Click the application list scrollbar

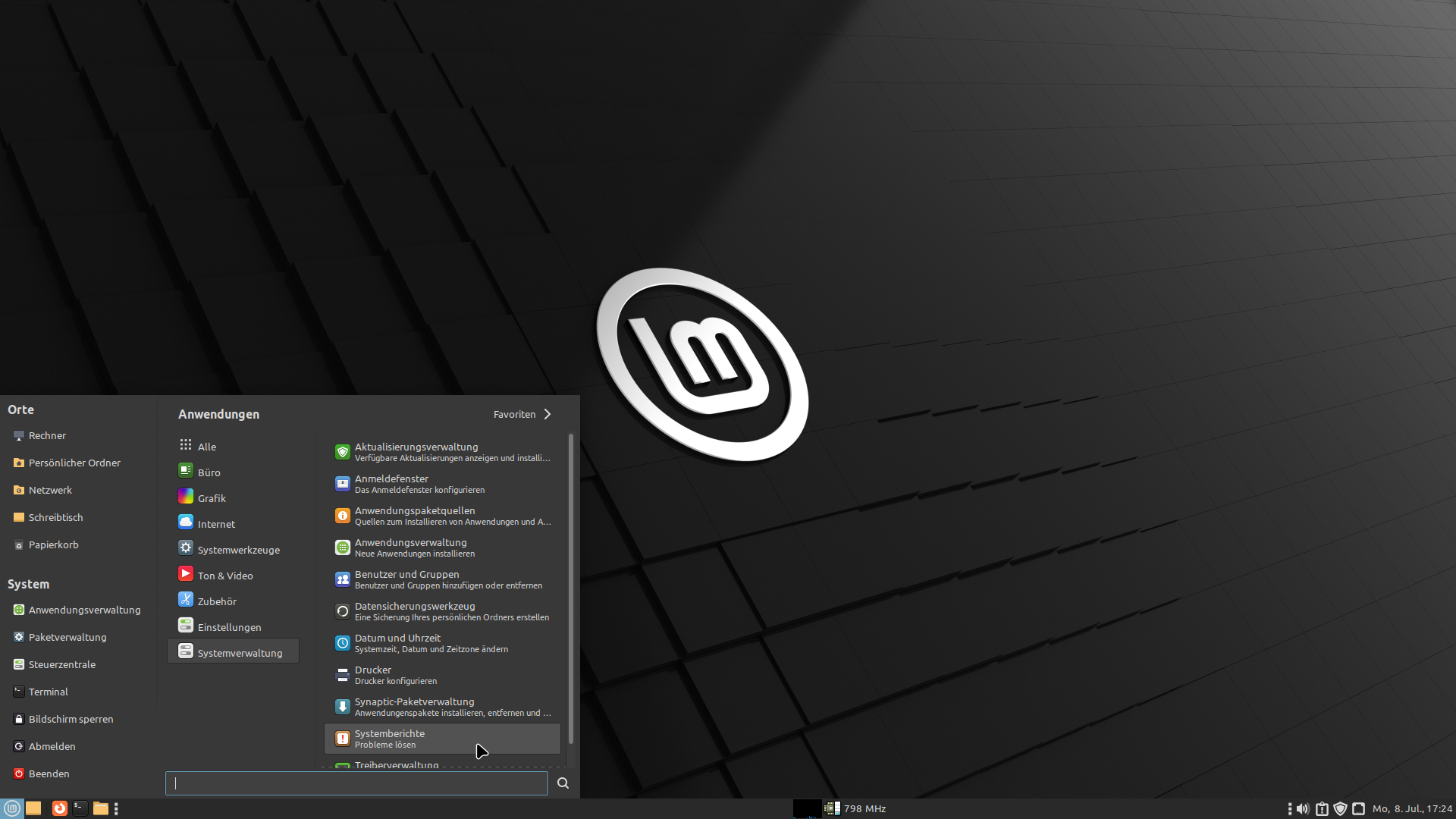(570, 588)
